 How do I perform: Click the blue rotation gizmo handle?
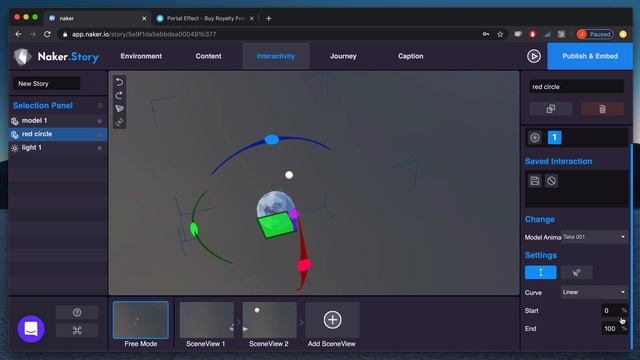tap(271, 140)
